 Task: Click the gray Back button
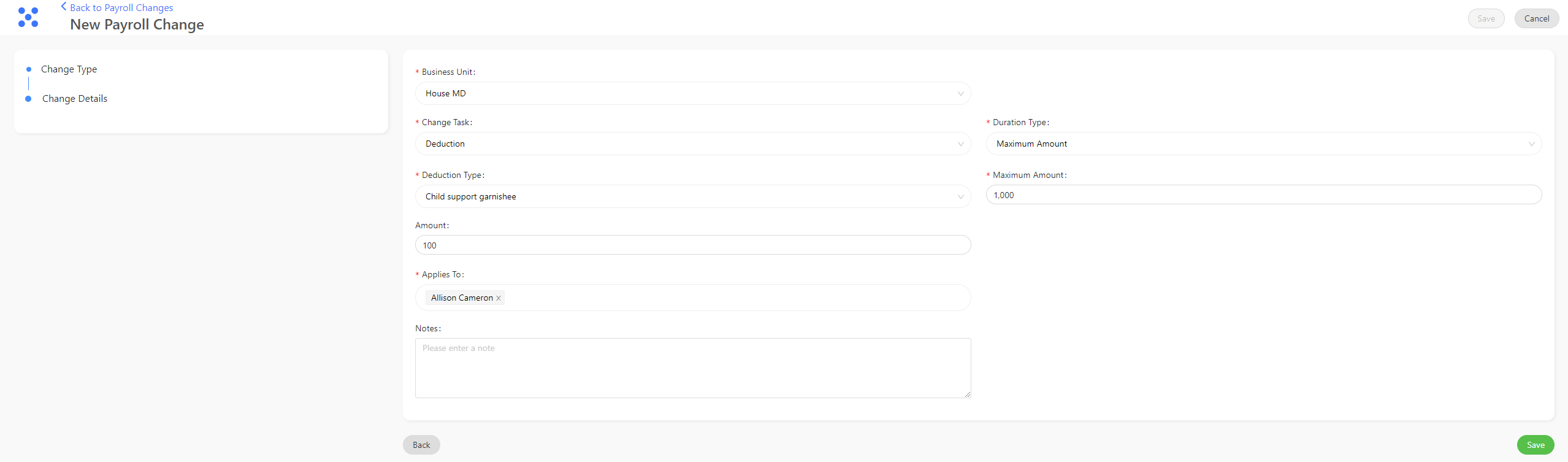pyautogui.click(x=421, y=445)
